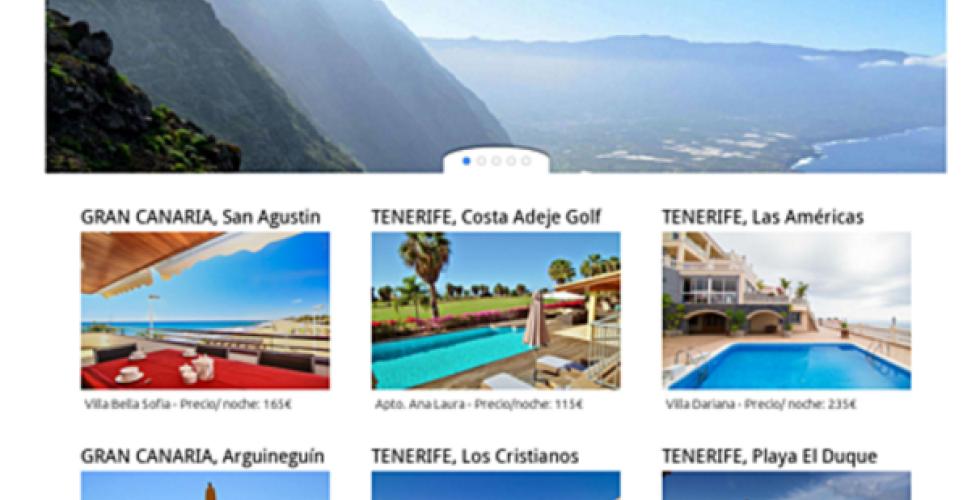This screenshot has width=980, height=500.
Task: Select the second carousel dot indicator
Action: (x=481, y=161)
